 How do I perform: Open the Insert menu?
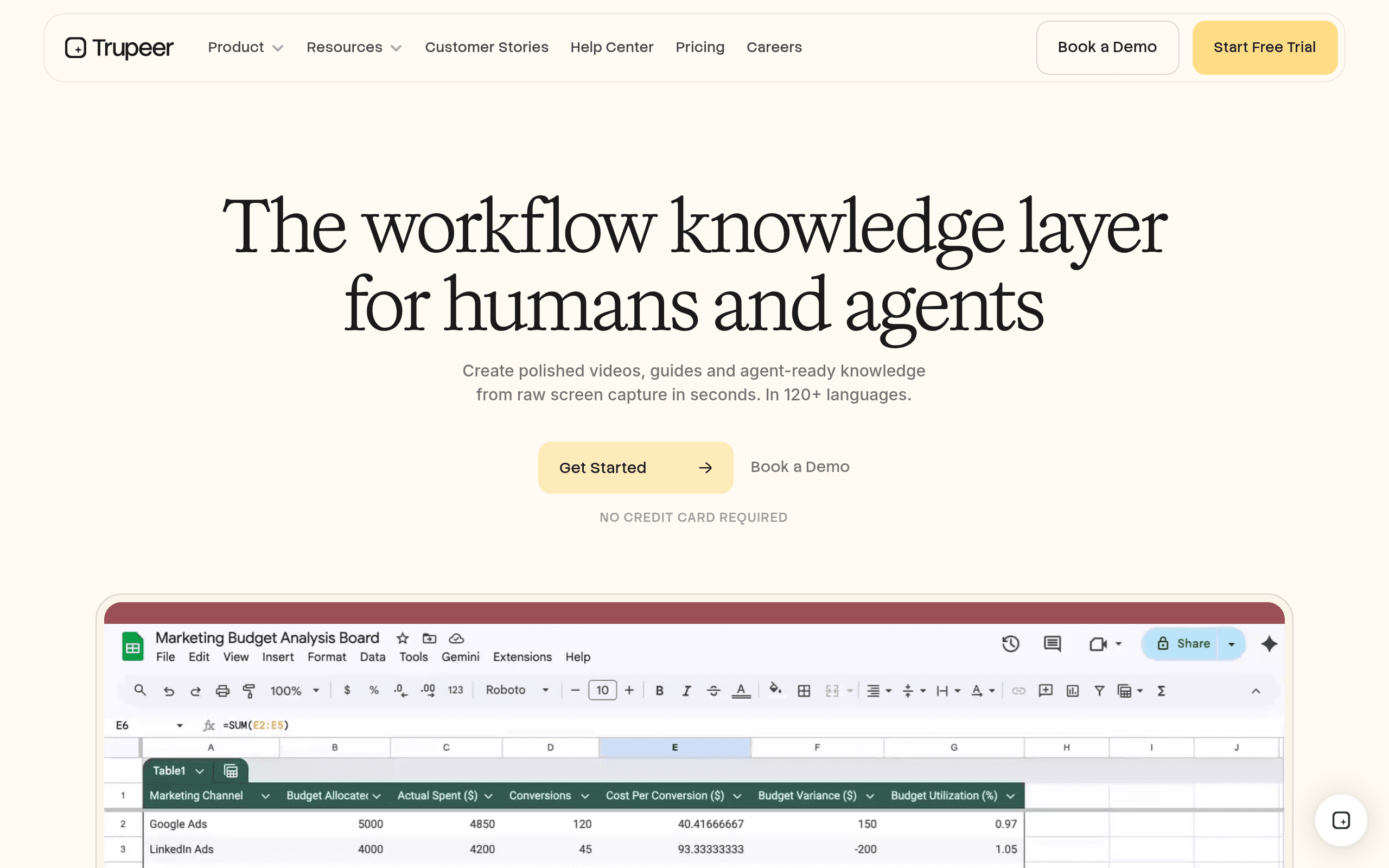278,657
